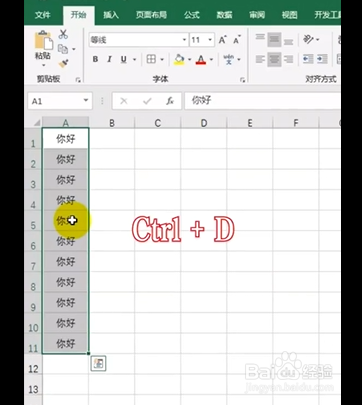Switch to the 公式 tab
Viewport: 362px width, 405px height.
[x=192, y=15]
